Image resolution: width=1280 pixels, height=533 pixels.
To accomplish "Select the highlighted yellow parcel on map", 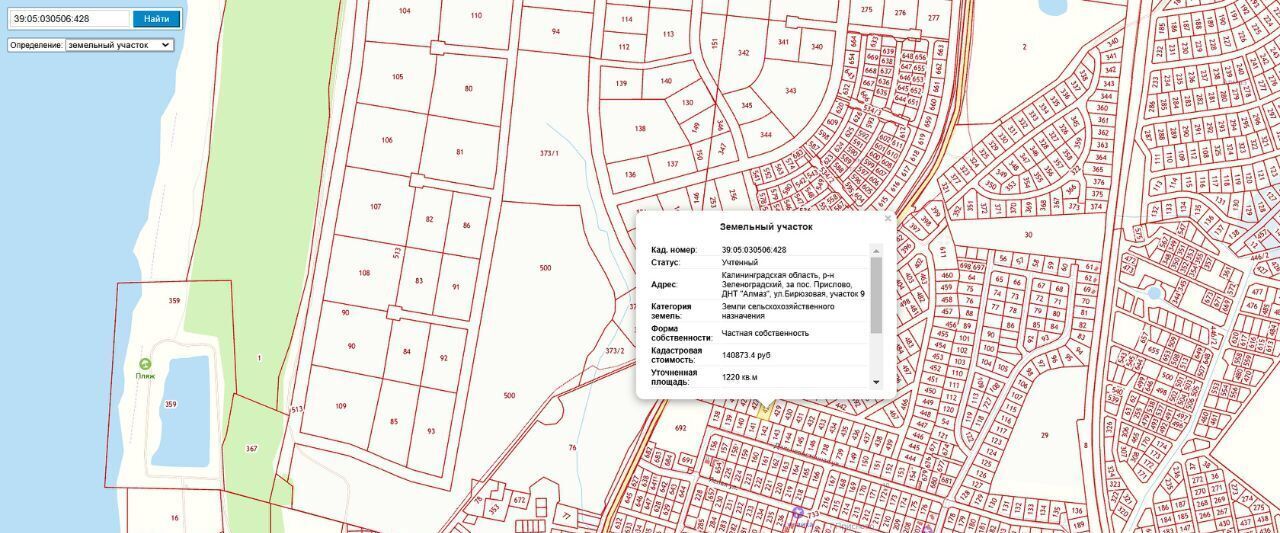I will [x=766, y=408].
